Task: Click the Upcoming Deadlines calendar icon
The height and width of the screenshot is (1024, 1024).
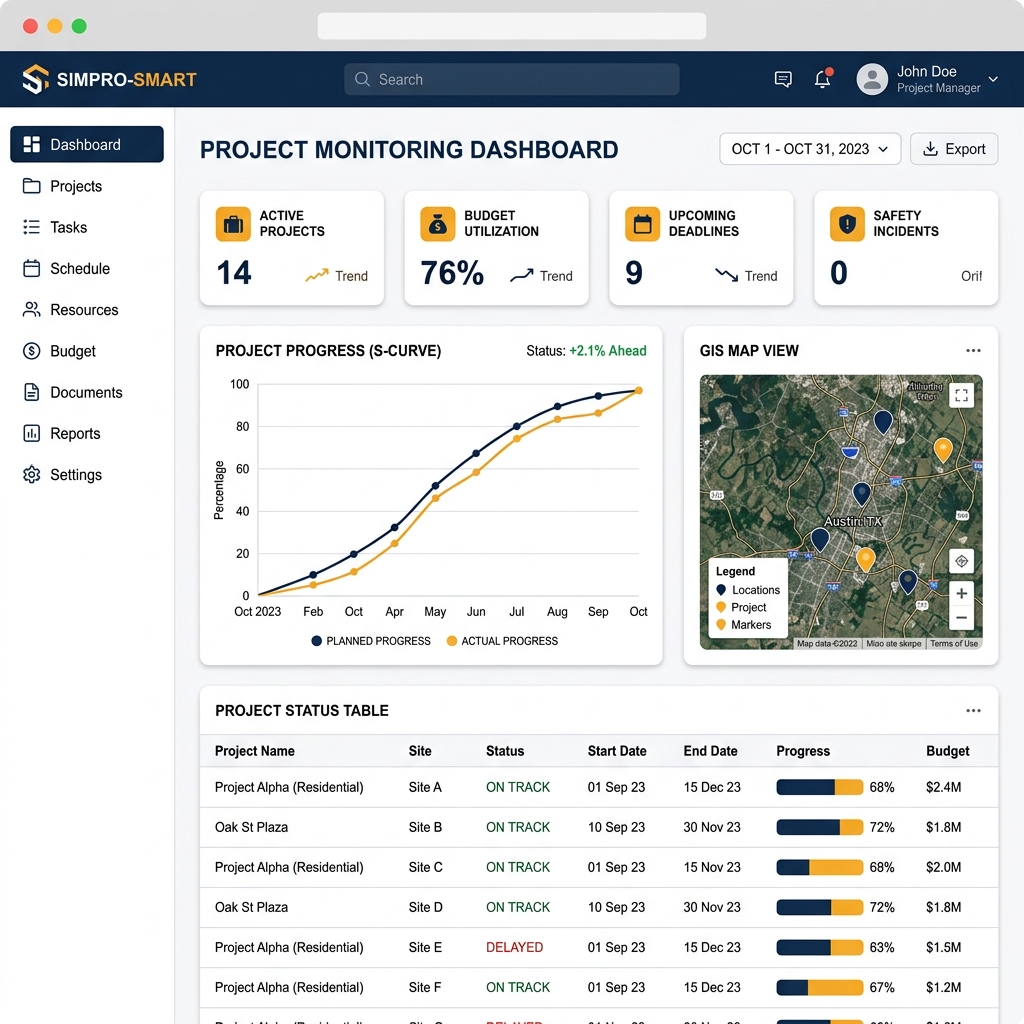Action: [x=643, y=224]
